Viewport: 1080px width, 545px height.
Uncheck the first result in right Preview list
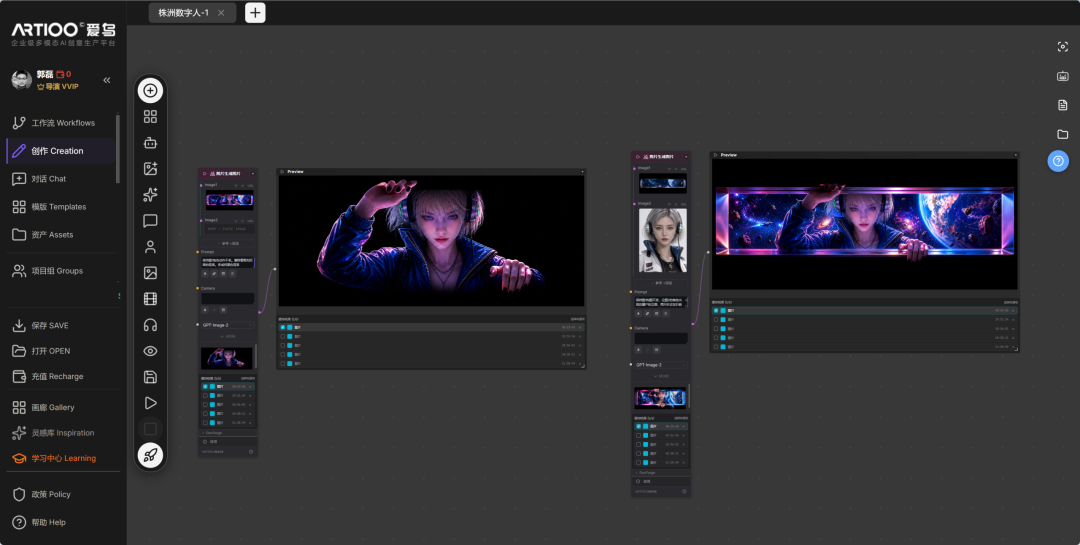[x=716, y=311]
